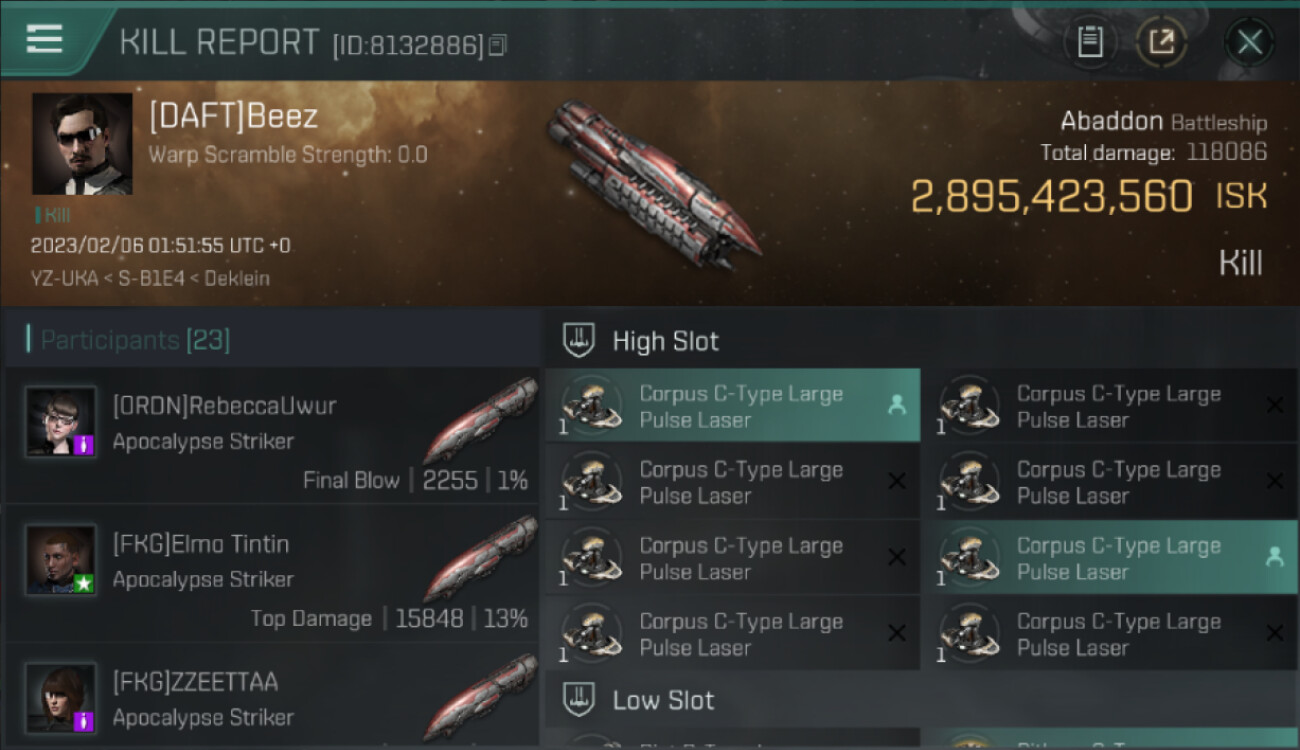Open Elmo Tintin's portrait
The width and height of the screenshot is (1300, 750).
(x=61, y=560)
